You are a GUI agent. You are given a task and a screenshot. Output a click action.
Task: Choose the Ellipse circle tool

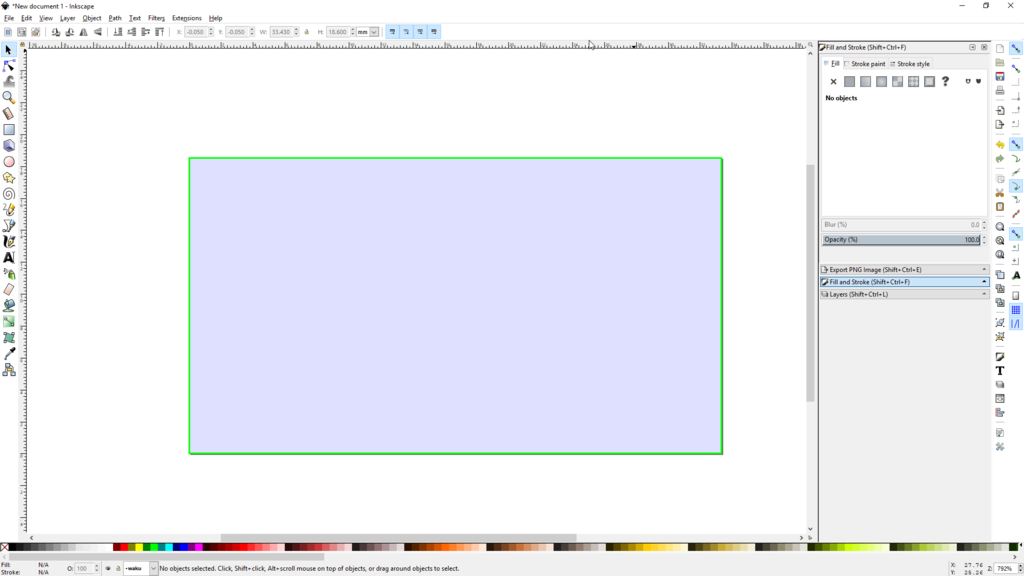coord(8,161)
